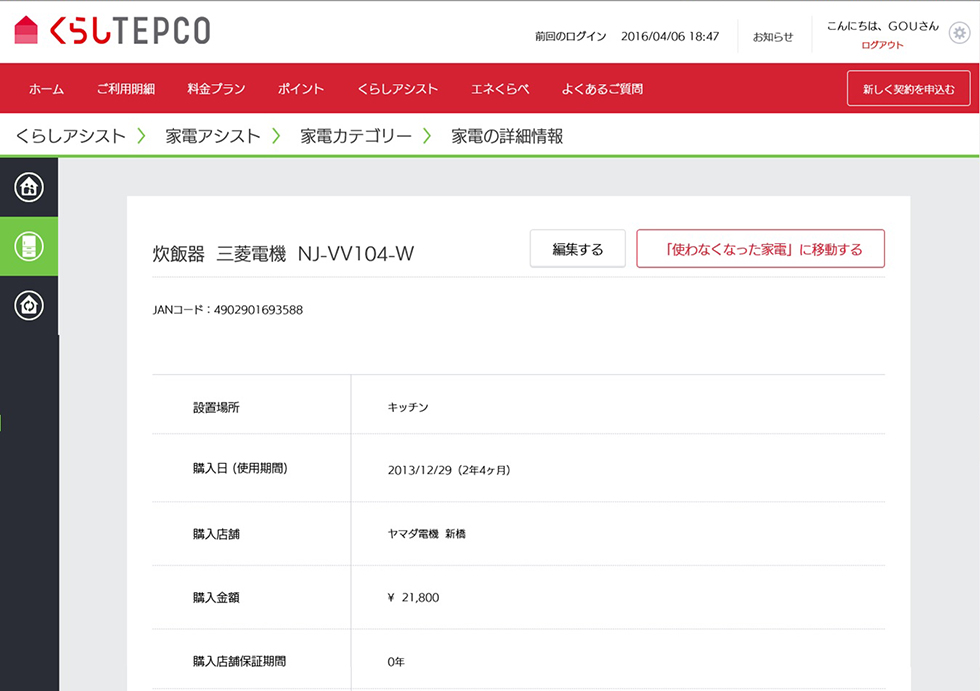Click the 0年 warranty value
Screen dimensions: 980x691
[x=396, y=662]
